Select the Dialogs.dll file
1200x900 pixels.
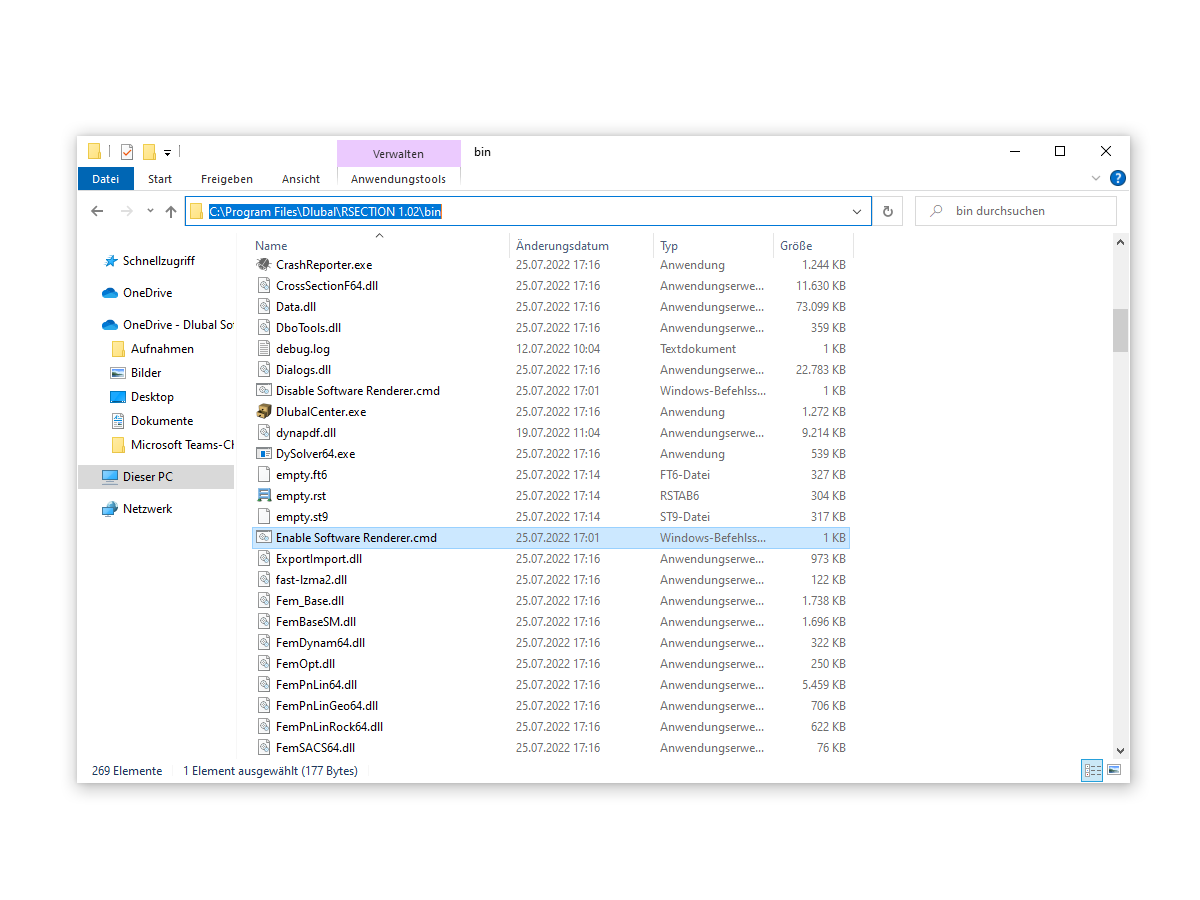(x=550, y=370)
